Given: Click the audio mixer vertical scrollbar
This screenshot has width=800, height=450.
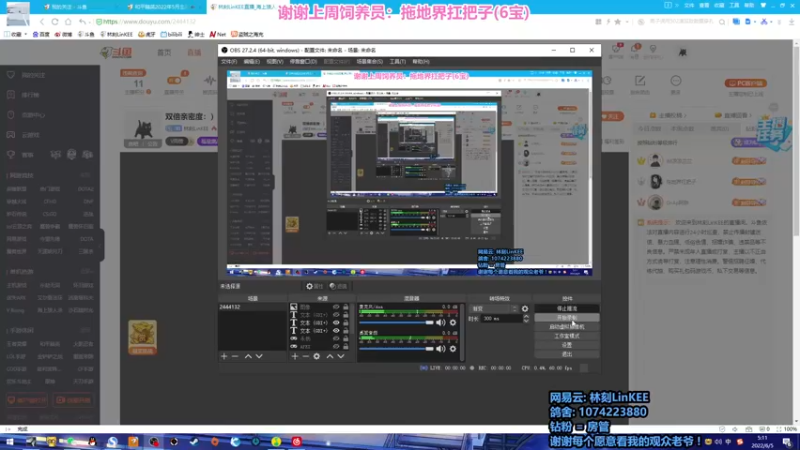Looking at the screenshot, I should (462, 332).
